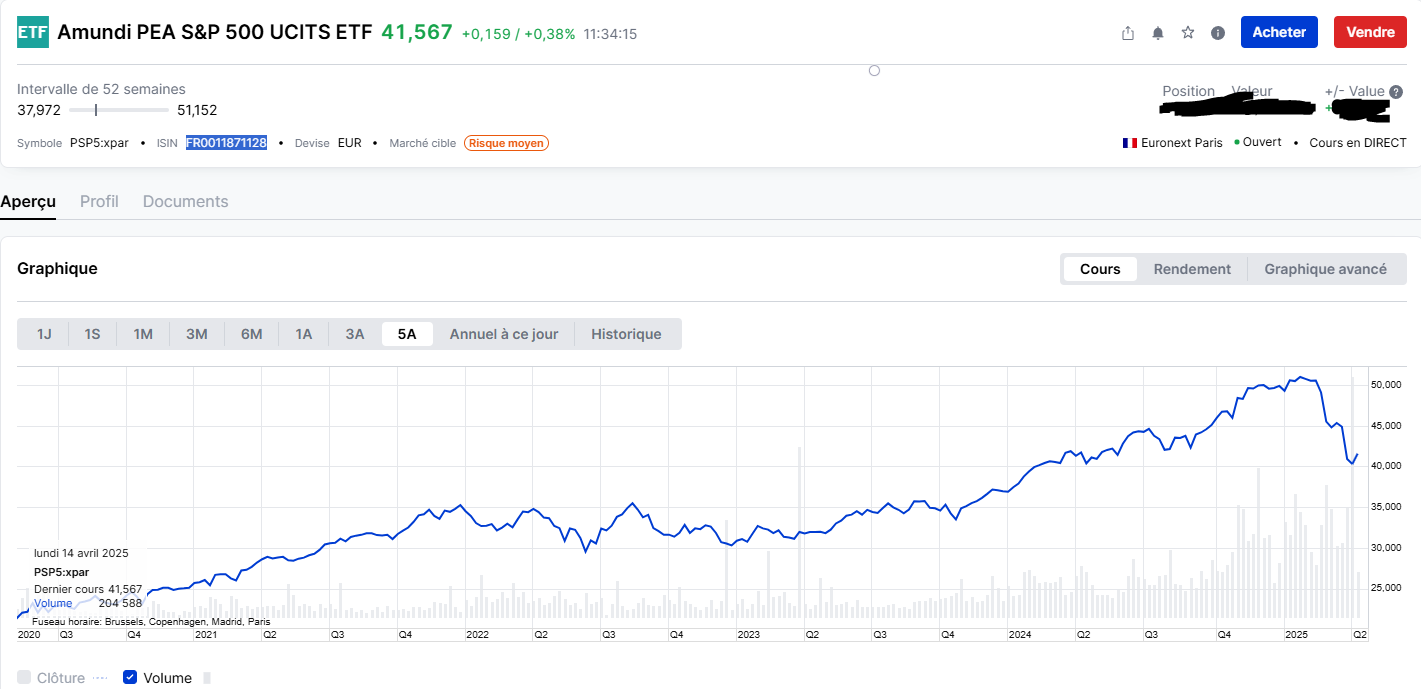Add ETF to favorites with star icon
The width and height of the screenshot is (1421, 689).
(1188, 33)
